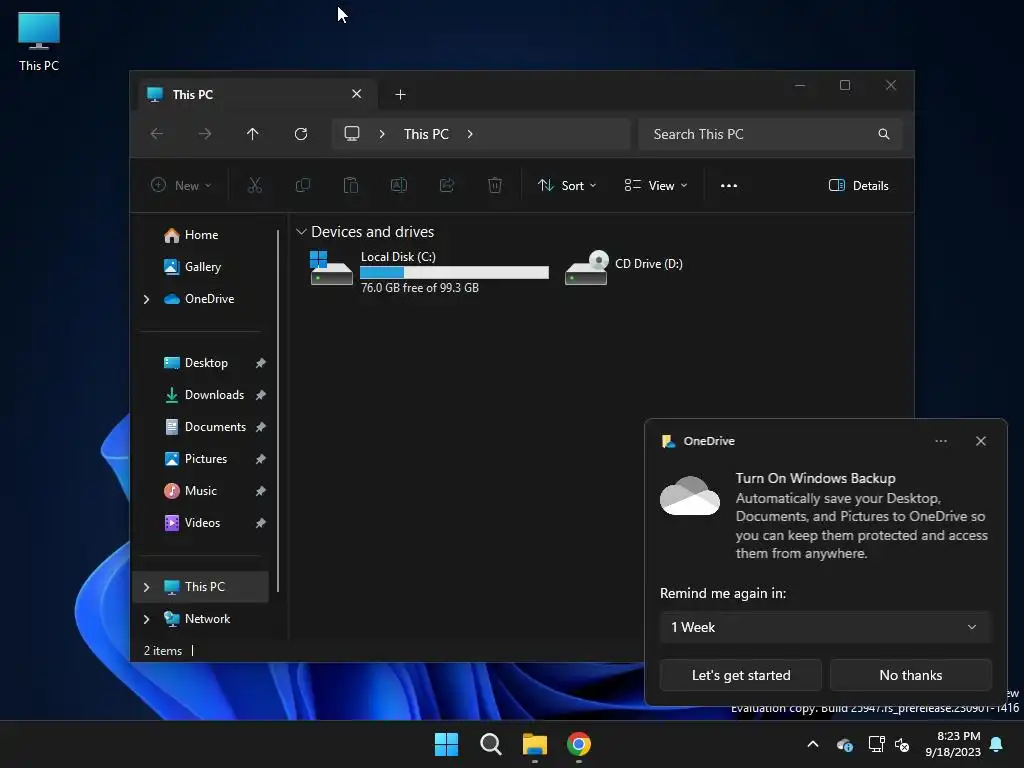This screenshot has height=768, width=1024.
Task: Go forward with the right arrow
Action: click(204, 134)
